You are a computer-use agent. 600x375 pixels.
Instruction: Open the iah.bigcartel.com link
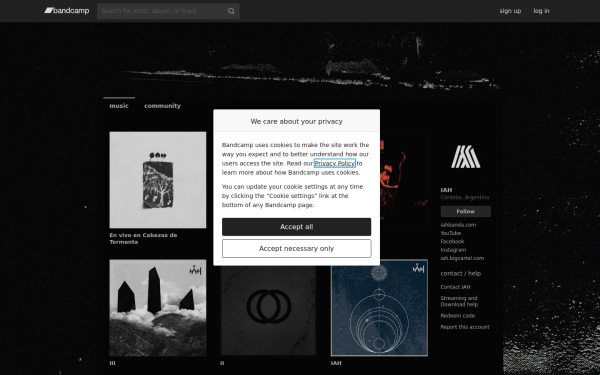coord(462,259)
